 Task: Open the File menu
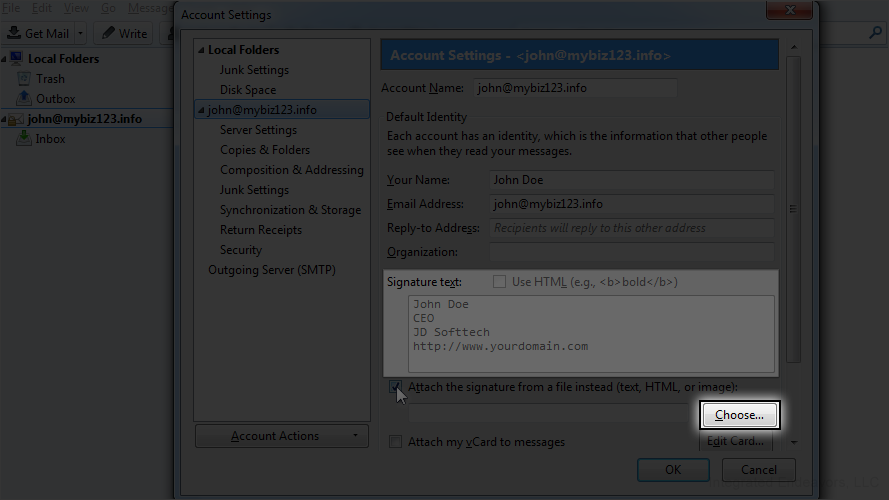(11, 8)
